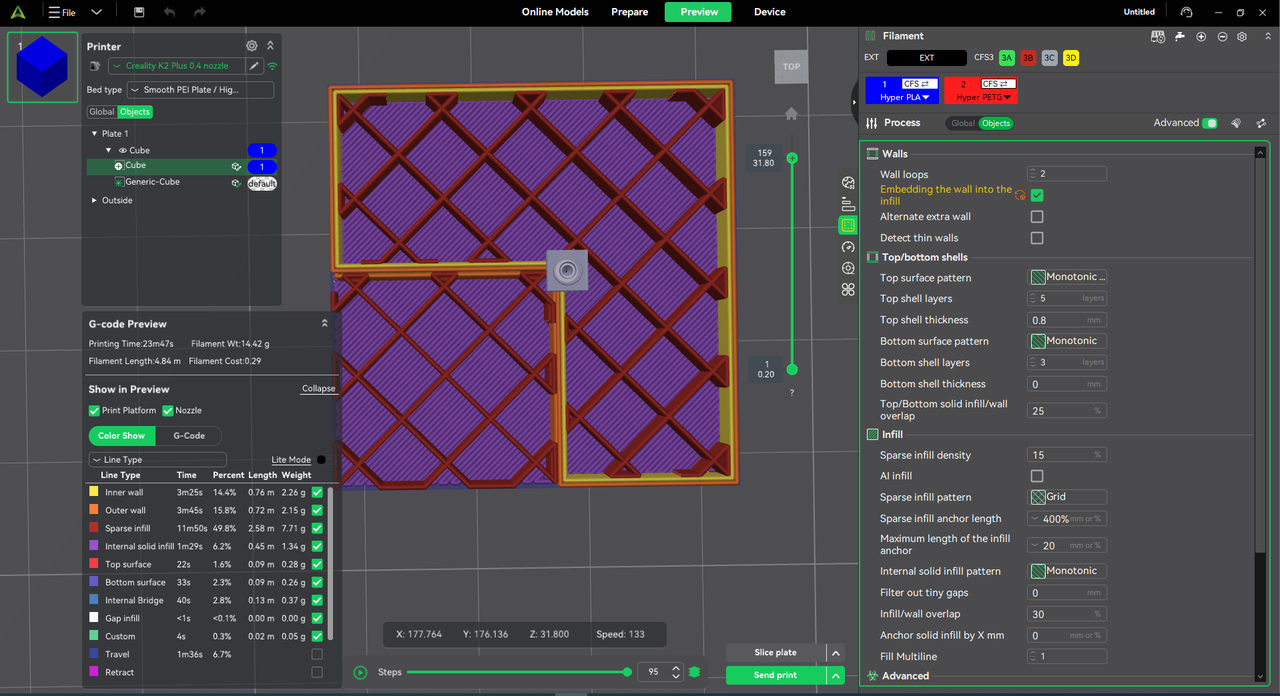Edit the Creality K2 Plus printer preset
The image size is (1280, 696).
click(x=254, y=66)
